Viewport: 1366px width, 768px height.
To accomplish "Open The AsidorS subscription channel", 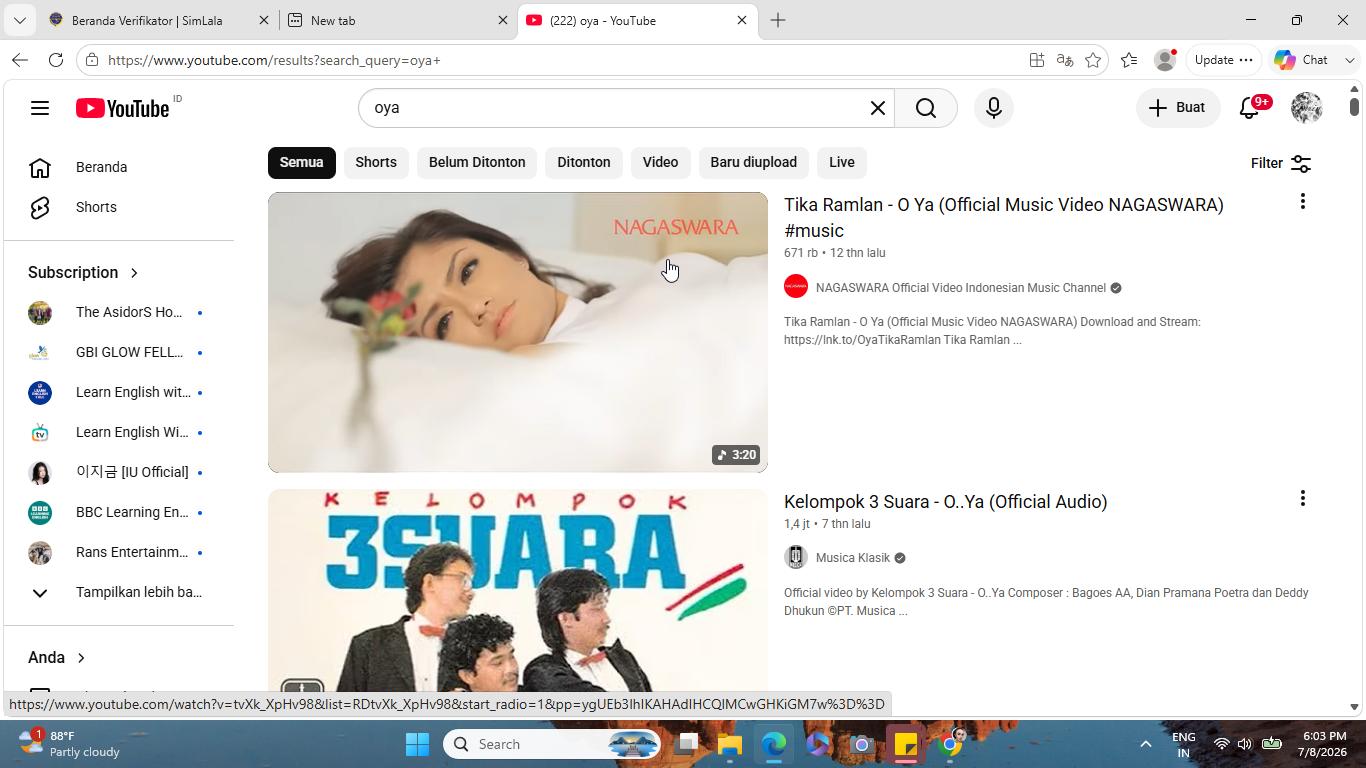I will pos(119,312).
